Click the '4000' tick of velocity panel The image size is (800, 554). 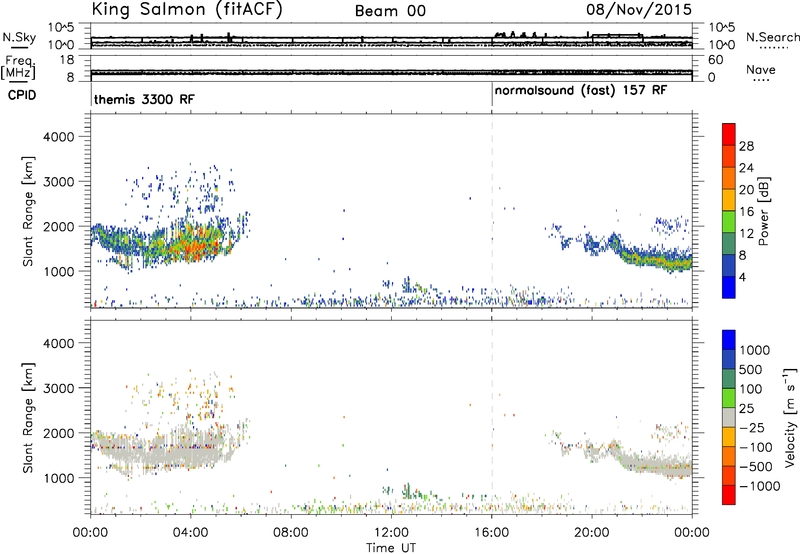pyautogui.click(x=59, y=343)
